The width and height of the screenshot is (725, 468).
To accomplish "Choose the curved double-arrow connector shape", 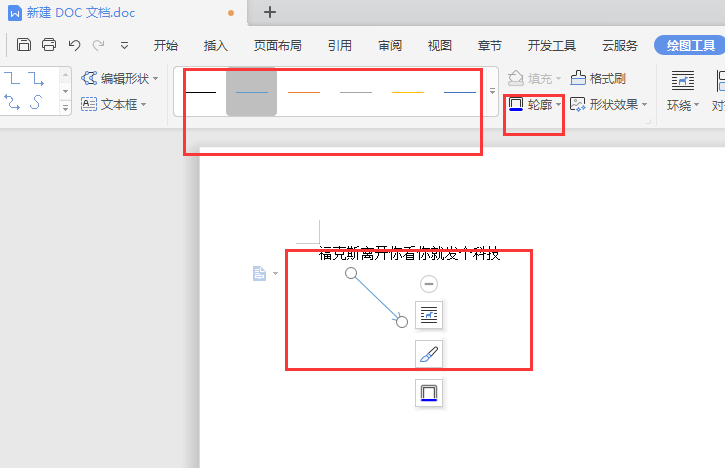I will click(x=12, y=101).
